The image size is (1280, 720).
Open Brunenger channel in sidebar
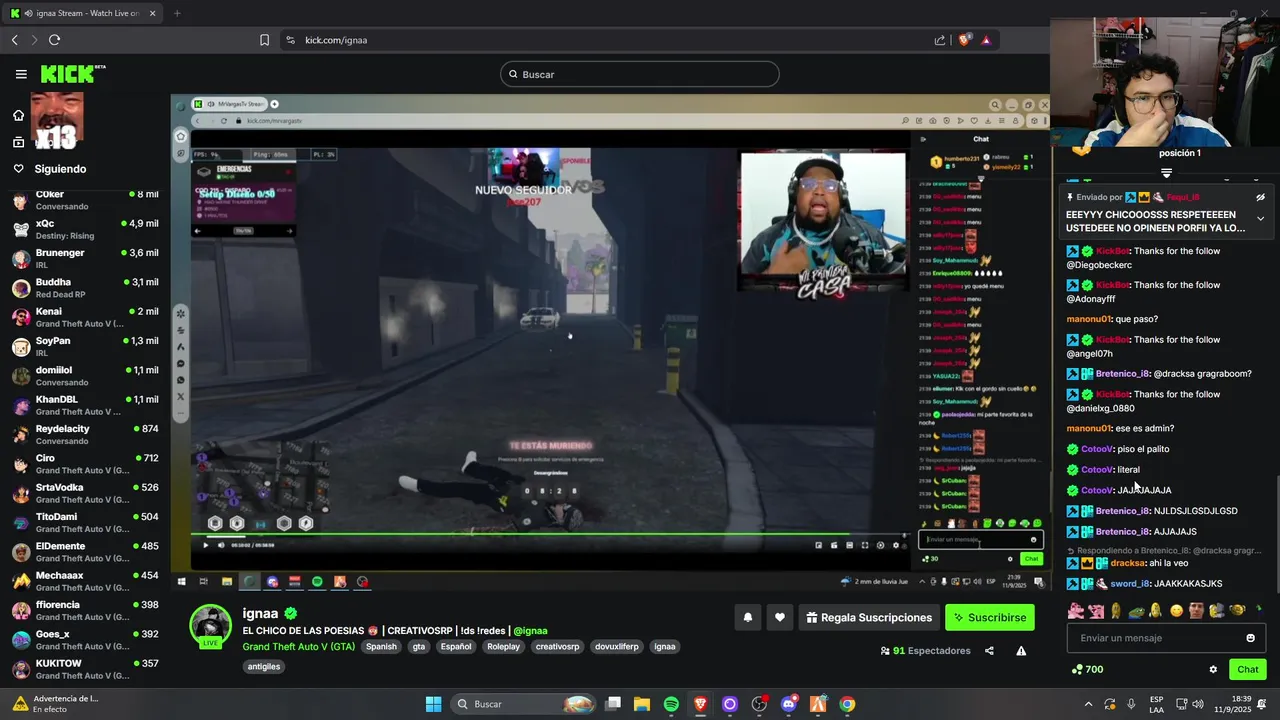(x=84, y=258)
